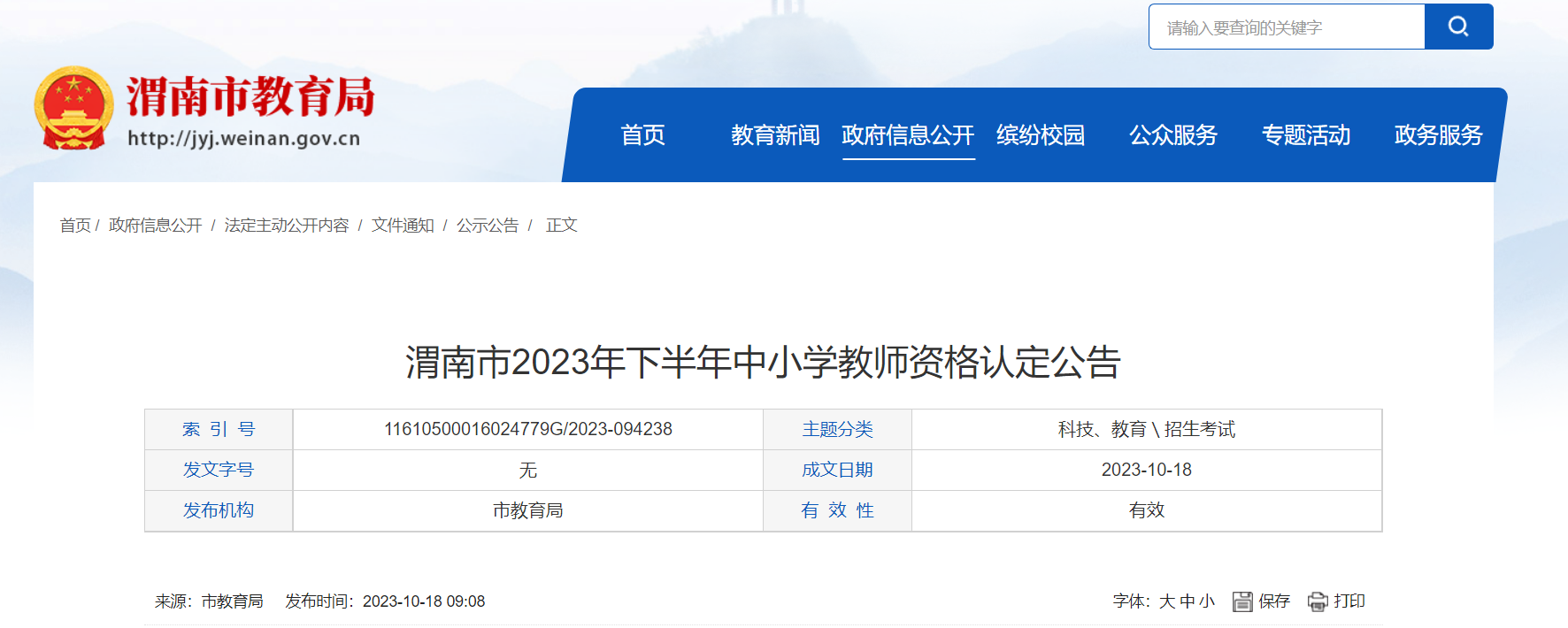
Task: Set font size to small (小)
Action: [x=1207, y=601]
